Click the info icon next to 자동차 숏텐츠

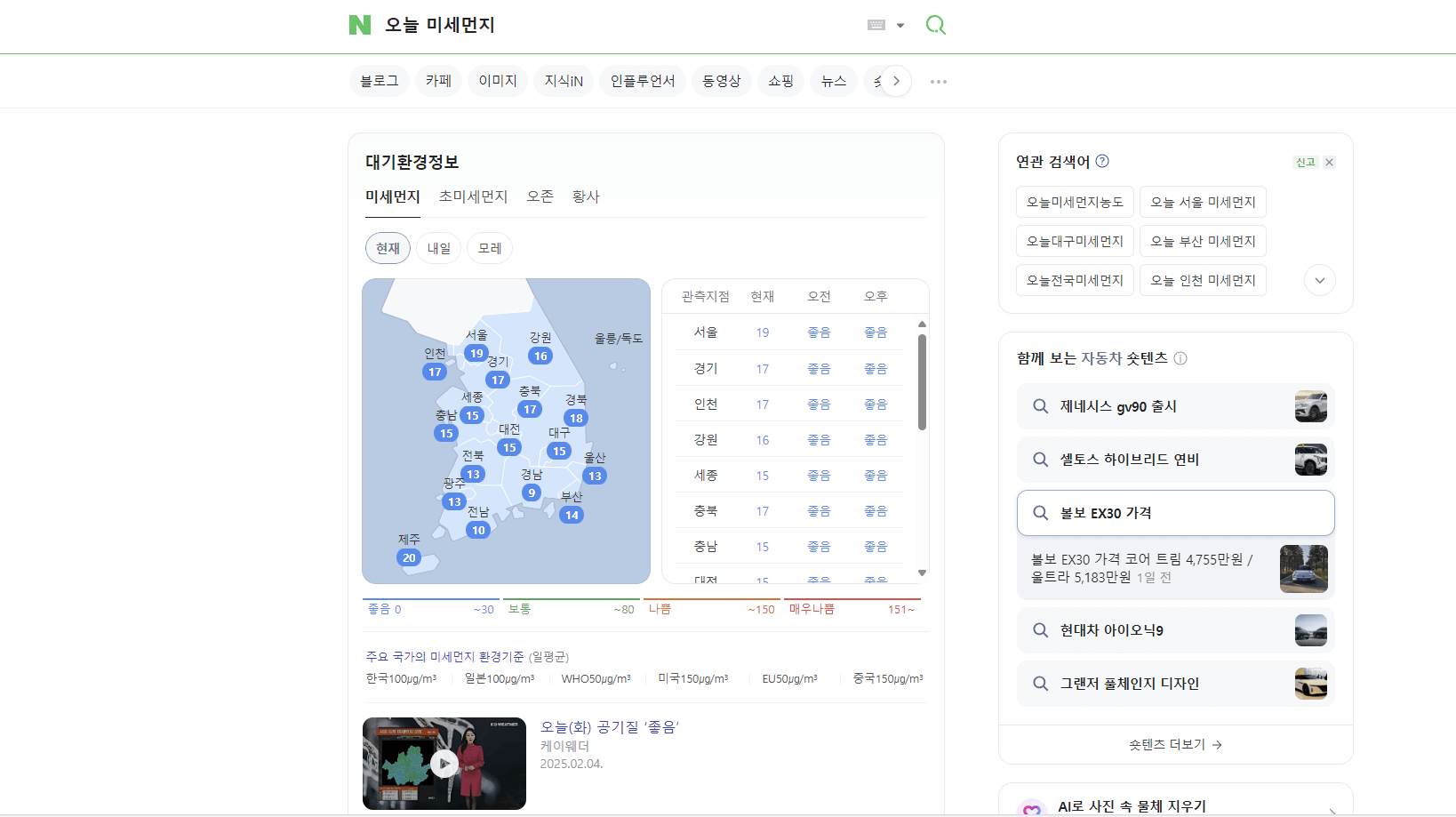pos(1180,358)
